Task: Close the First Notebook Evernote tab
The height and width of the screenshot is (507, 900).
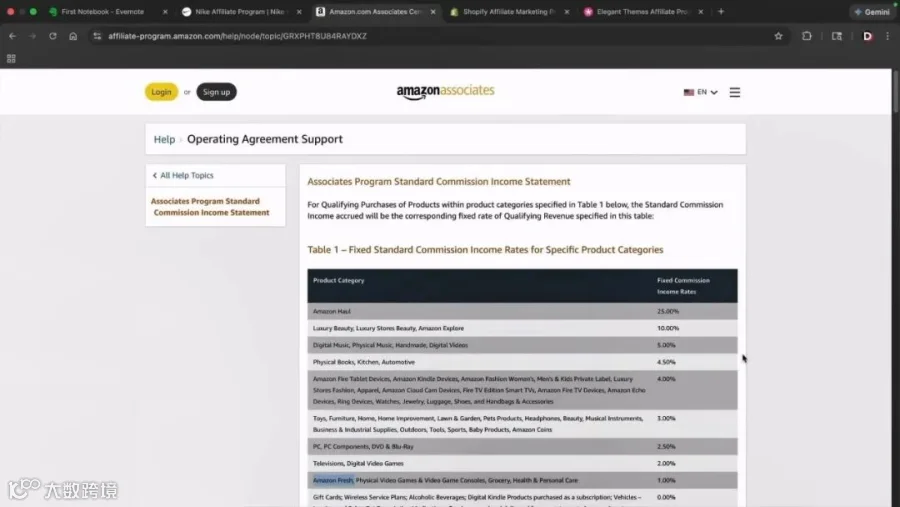Action: (x=165, y=11)
